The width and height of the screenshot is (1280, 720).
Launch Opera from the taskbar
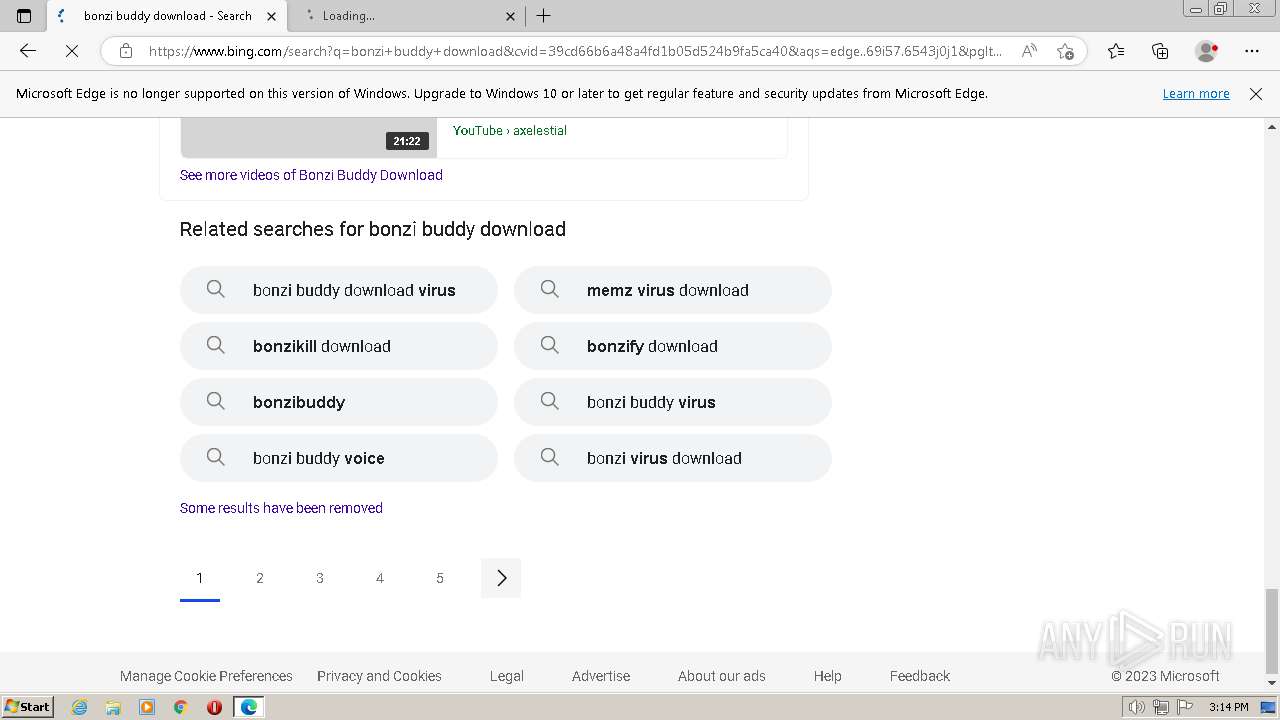pos(214,707)
